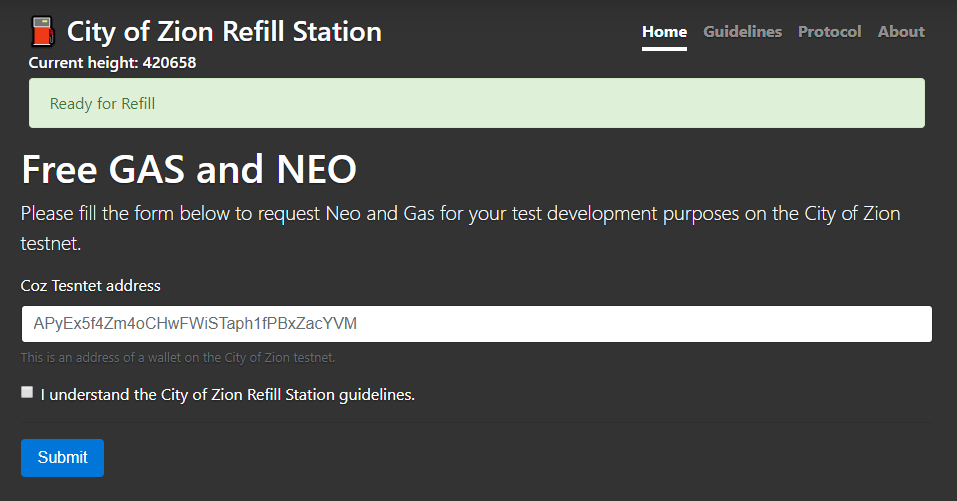Check the guidelines agreement checkbox

(27, 392)
